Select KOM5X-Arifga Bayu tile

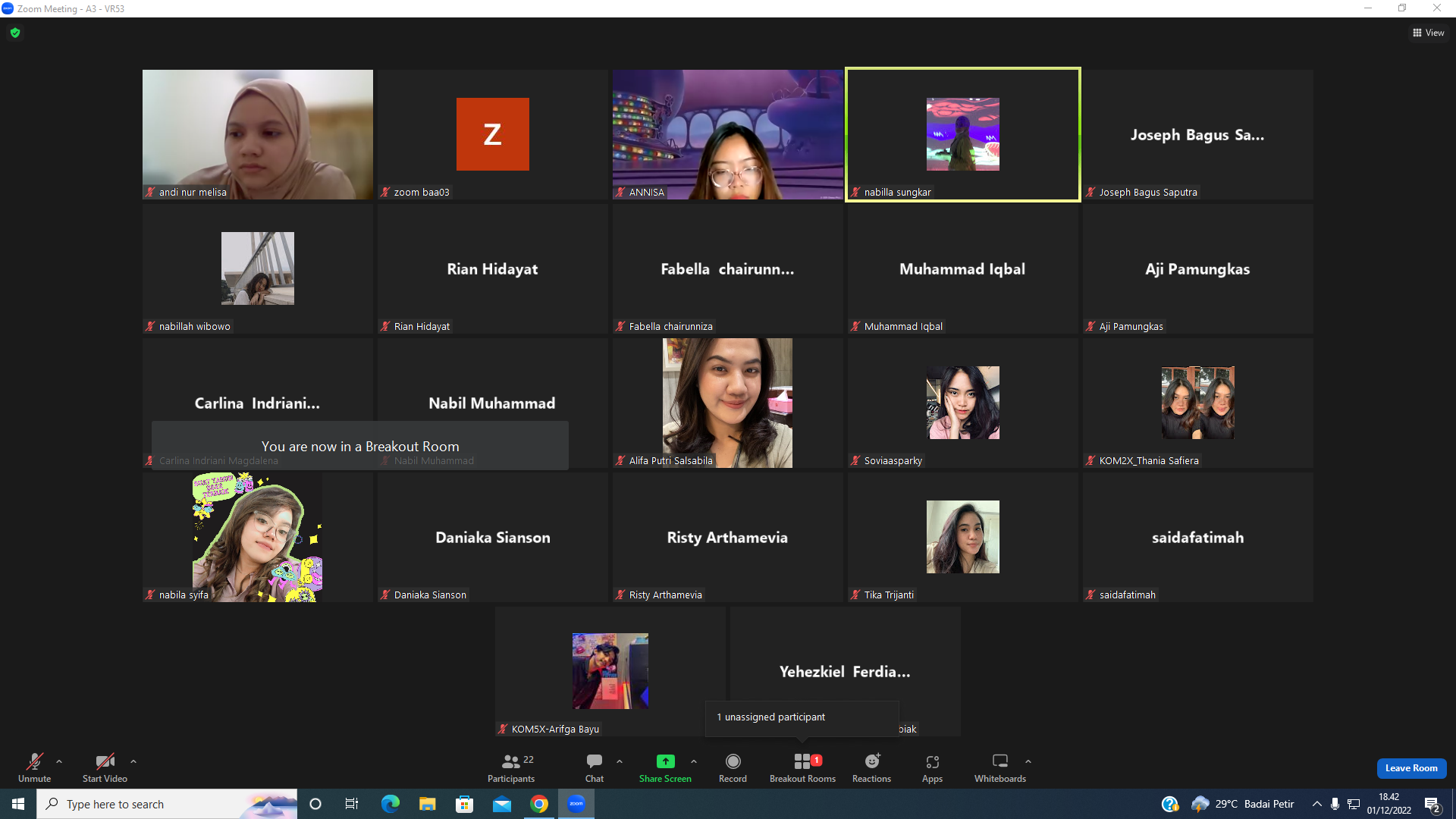click(x=610, y=671)
